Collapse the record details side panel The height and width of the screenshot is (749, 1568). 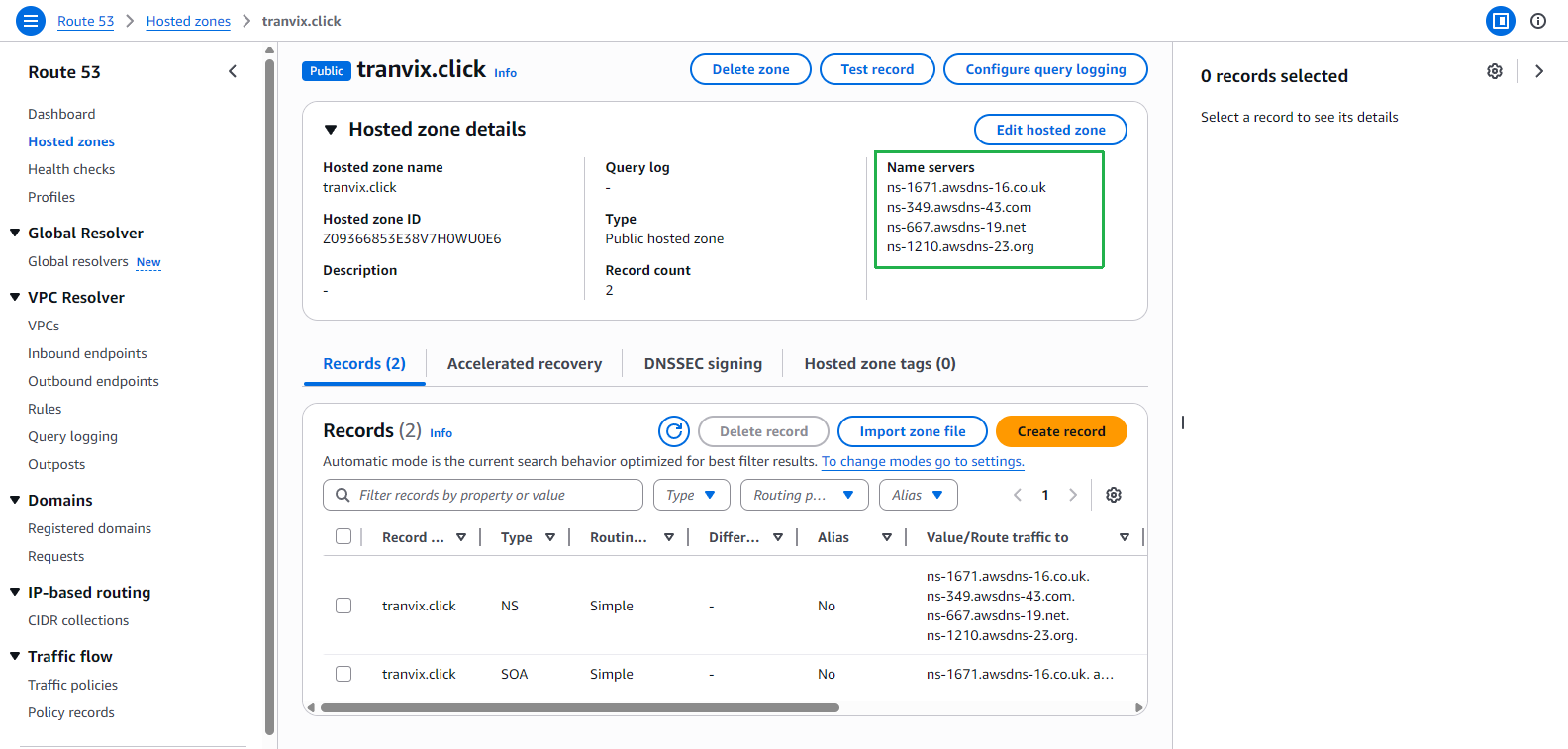pyautogui.click(x=1539, y=71)
